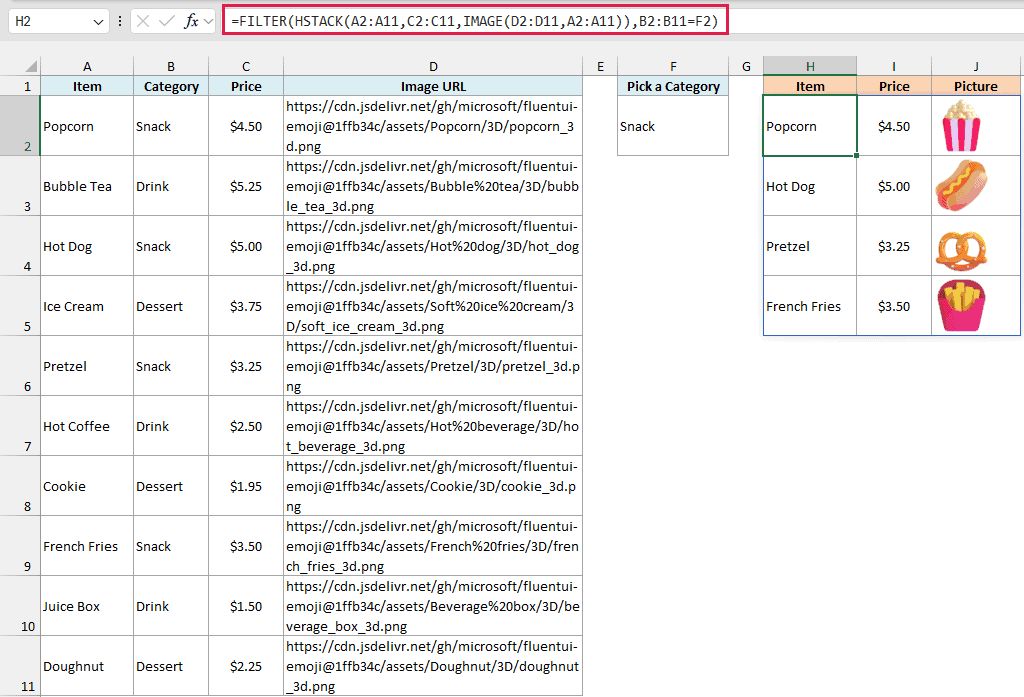
Task: Select the 'Bubble Tea' cell
Action: pyautogui.click(x=87, y=186)
